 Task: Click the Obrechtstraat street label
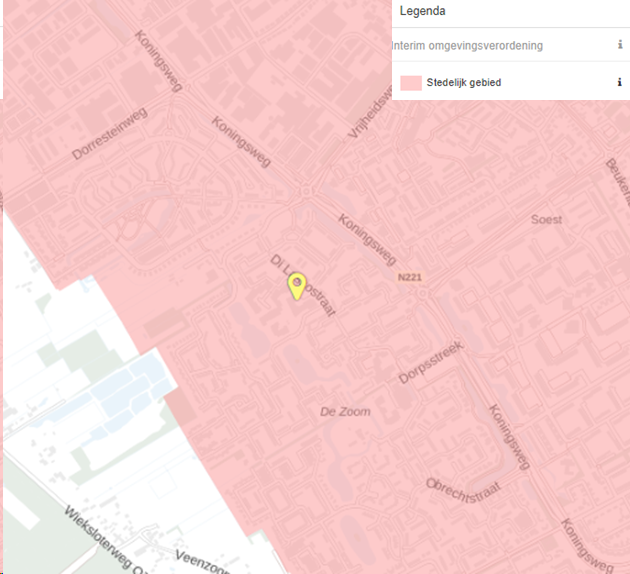(463, 490)
